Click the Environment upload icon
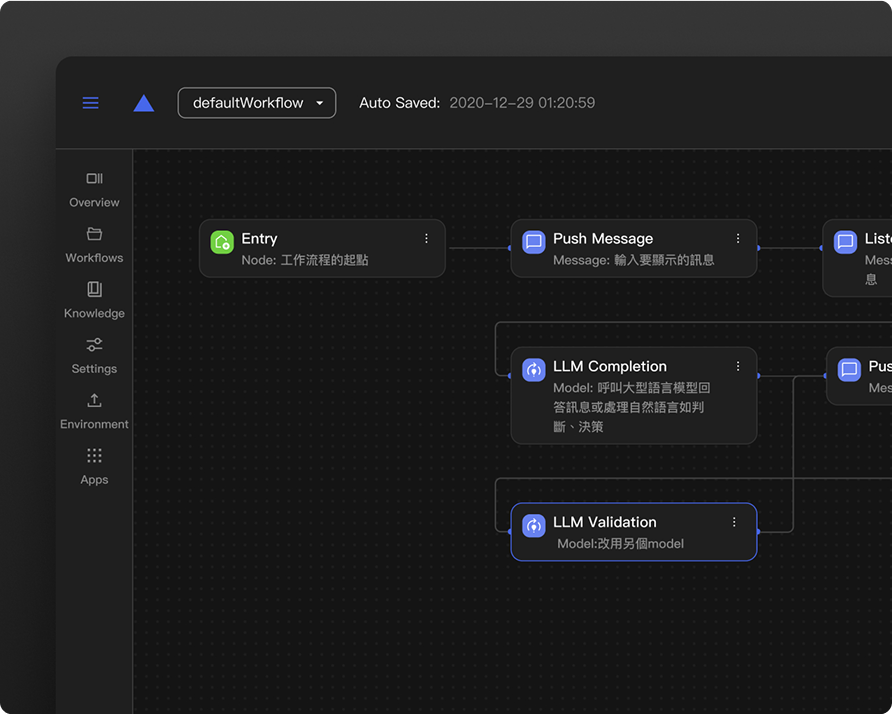 (94, 400)
